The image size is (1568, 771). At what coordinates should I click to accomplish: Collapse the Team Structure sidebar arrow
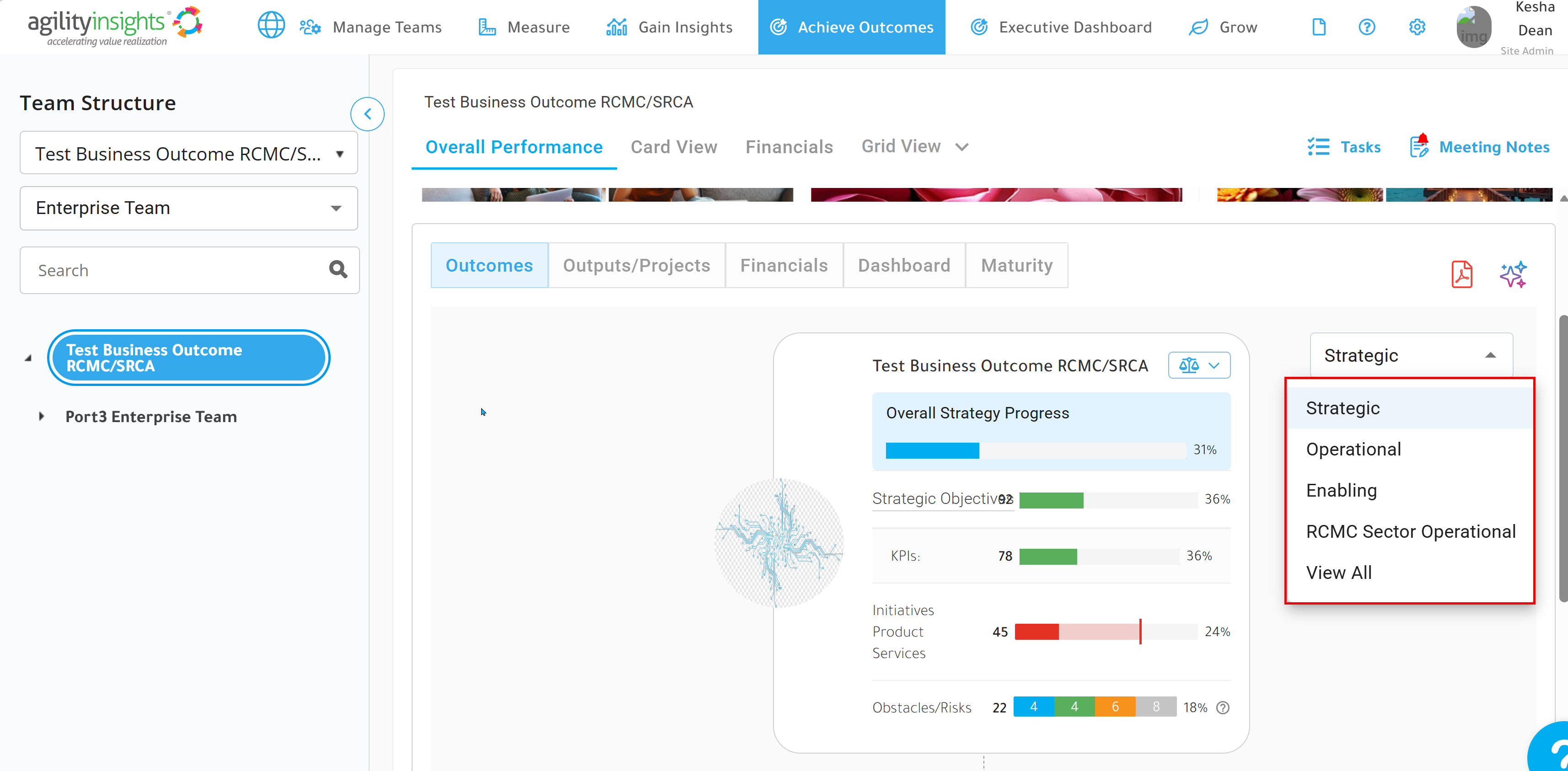pos(367,114)
